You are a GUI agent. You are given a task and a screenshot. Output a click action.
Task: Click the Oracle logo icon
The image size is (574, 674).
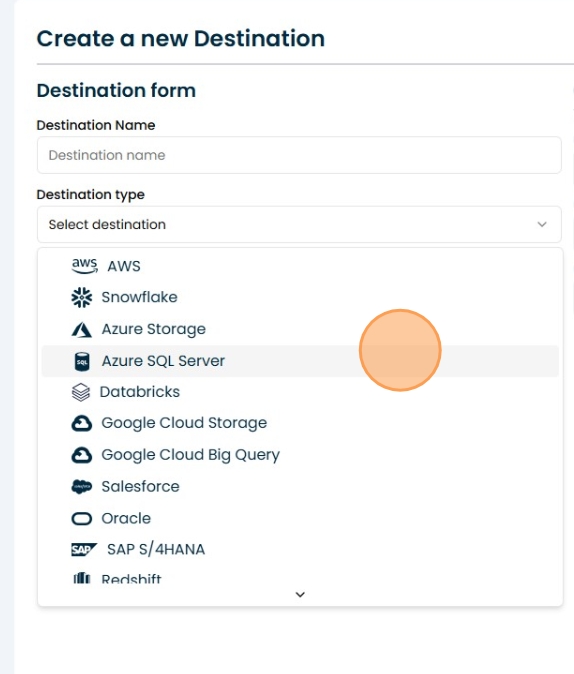[x=82, y=519]
